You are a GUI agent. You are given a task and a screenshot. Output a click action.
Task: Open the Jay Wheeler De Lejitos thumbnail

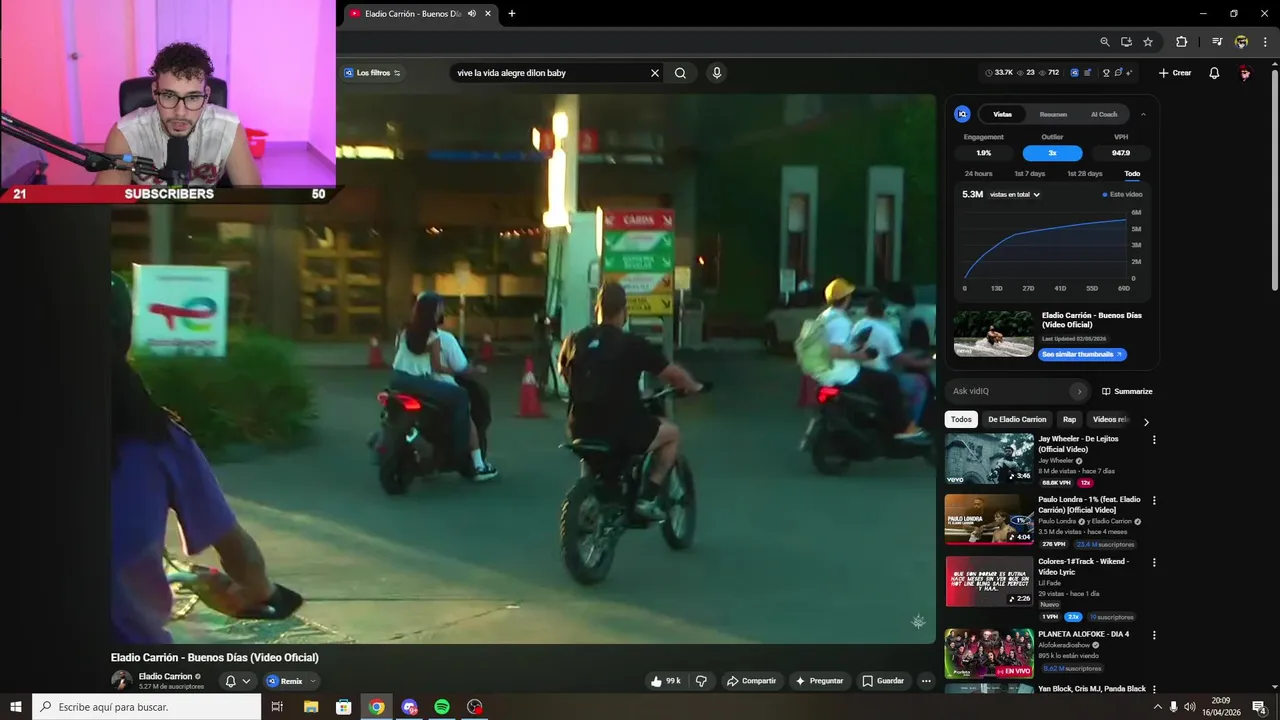click(989, 459)
